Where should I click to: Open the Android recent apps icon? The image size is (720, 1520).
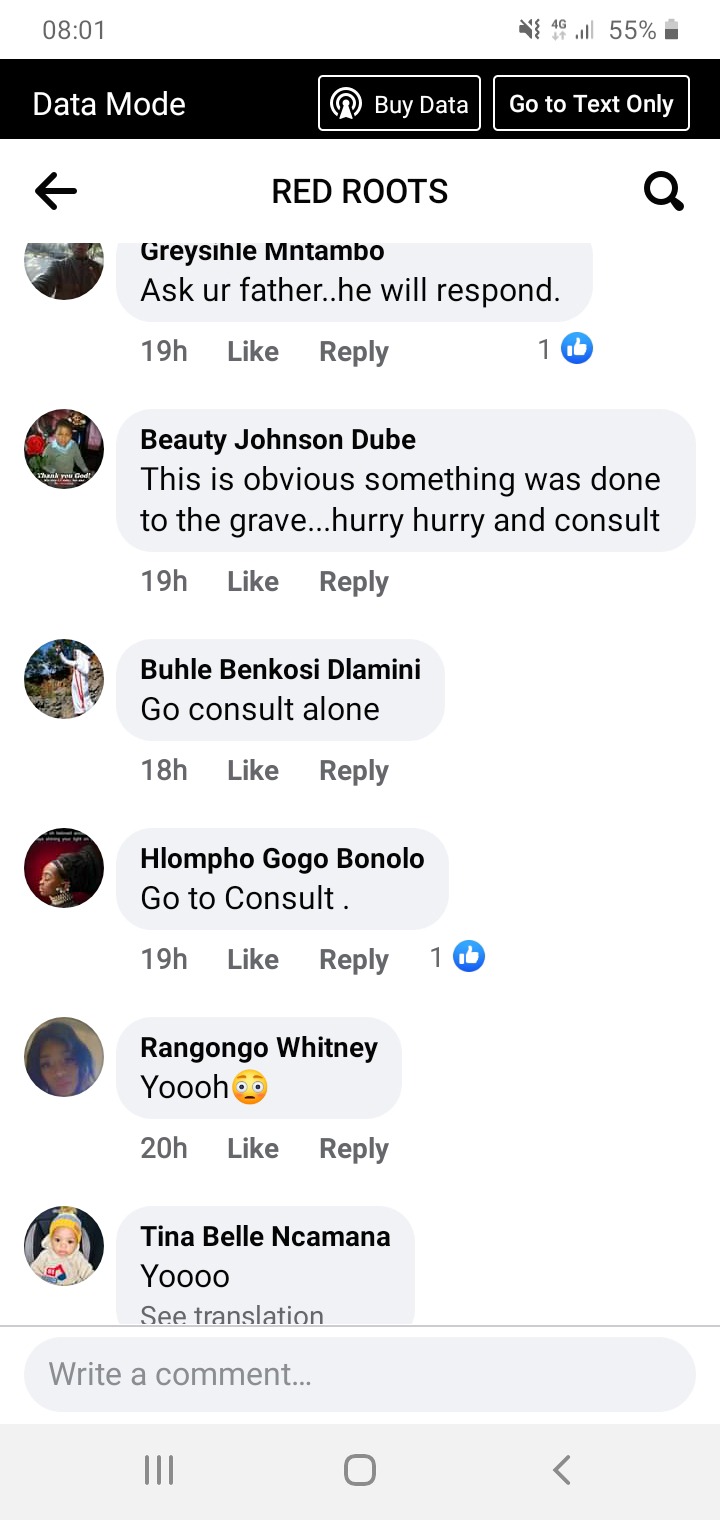(x=159, y=1469)
